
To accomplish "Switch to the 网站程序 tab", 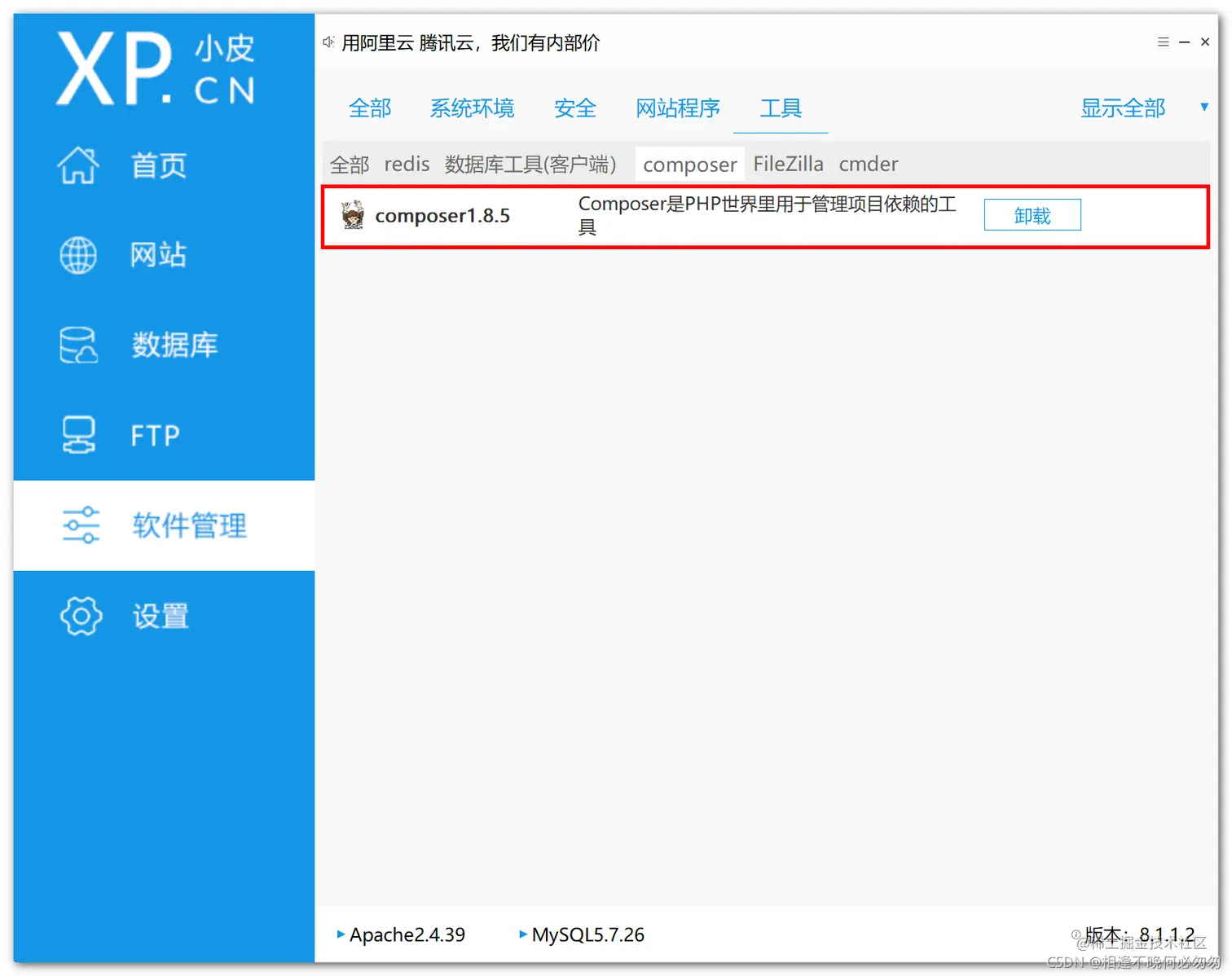I will coord(678,108).
